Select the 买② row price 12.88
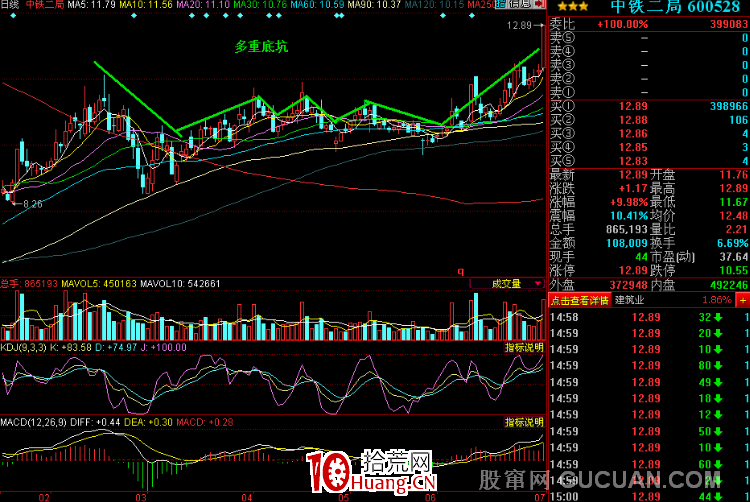Image resolution: width=750 pixels, height=502 pixels. [x=633, y=120]
